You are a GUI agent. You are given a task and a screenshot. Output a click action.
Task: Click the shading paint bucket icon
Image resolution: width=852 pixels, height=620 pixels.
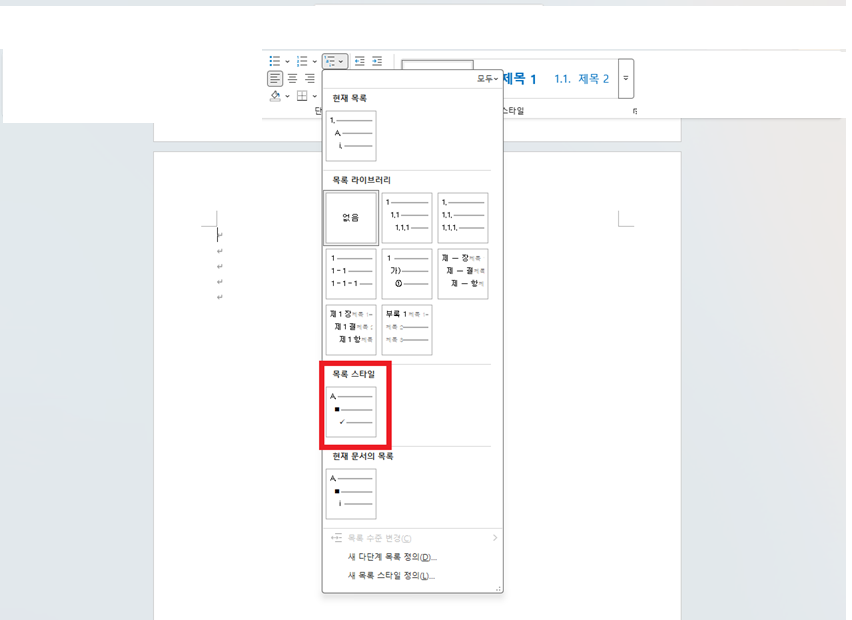point(275,95)
